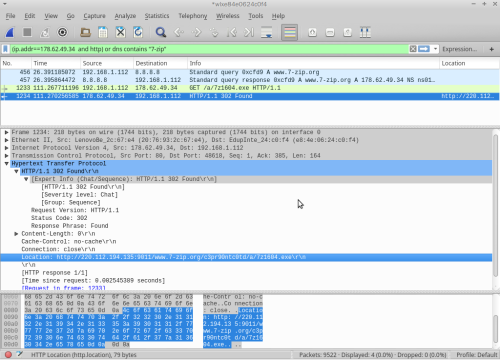Save this capture file
Image resolution: width=500 pixels, height=360 pixels.
point(103,32)
